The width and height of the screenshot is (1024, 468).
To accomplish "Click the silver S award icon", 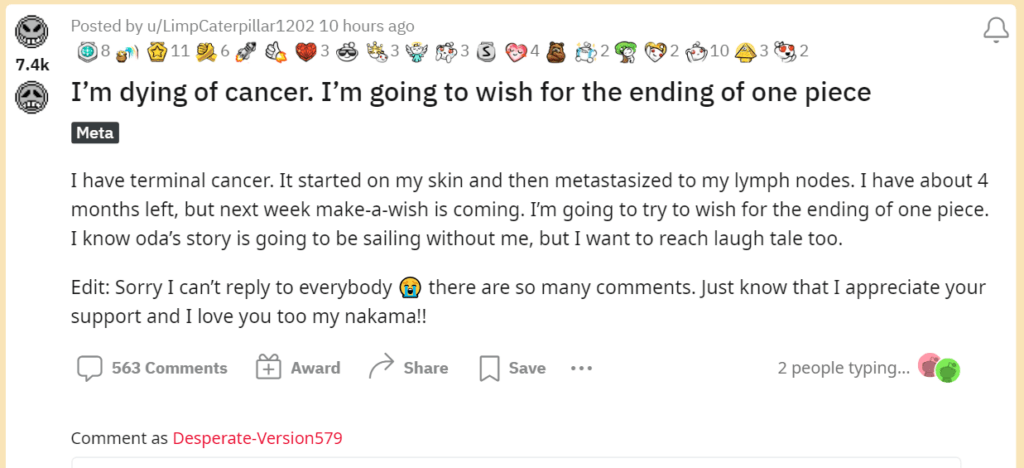I will coord(485,51).
